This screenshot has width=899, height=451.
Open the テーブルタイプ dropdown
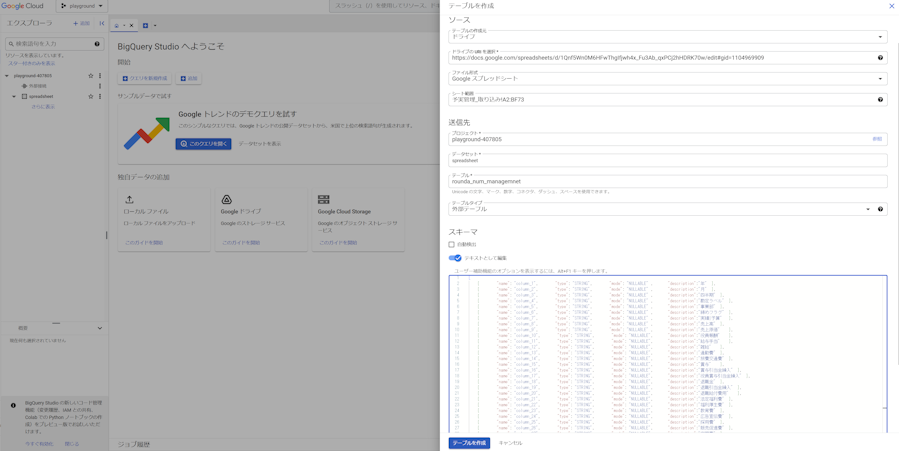[x=660, y=209]
